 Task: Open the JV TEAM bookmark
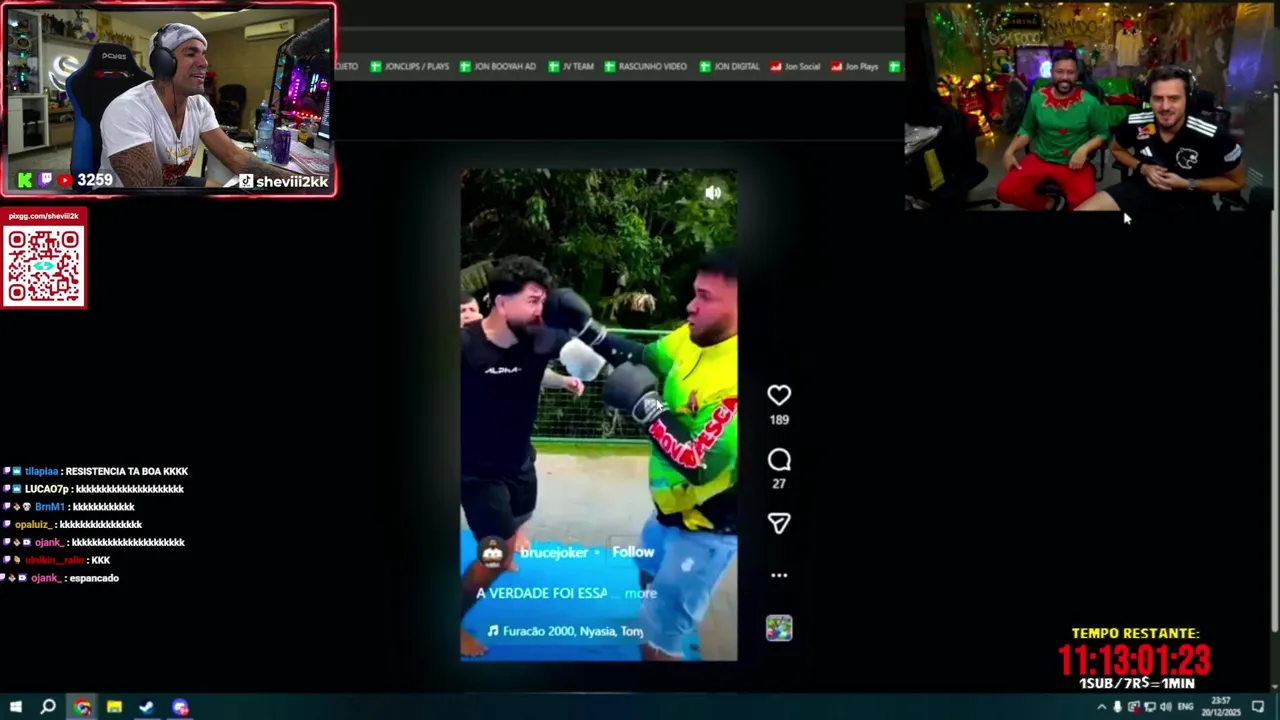tap(570, 66)
